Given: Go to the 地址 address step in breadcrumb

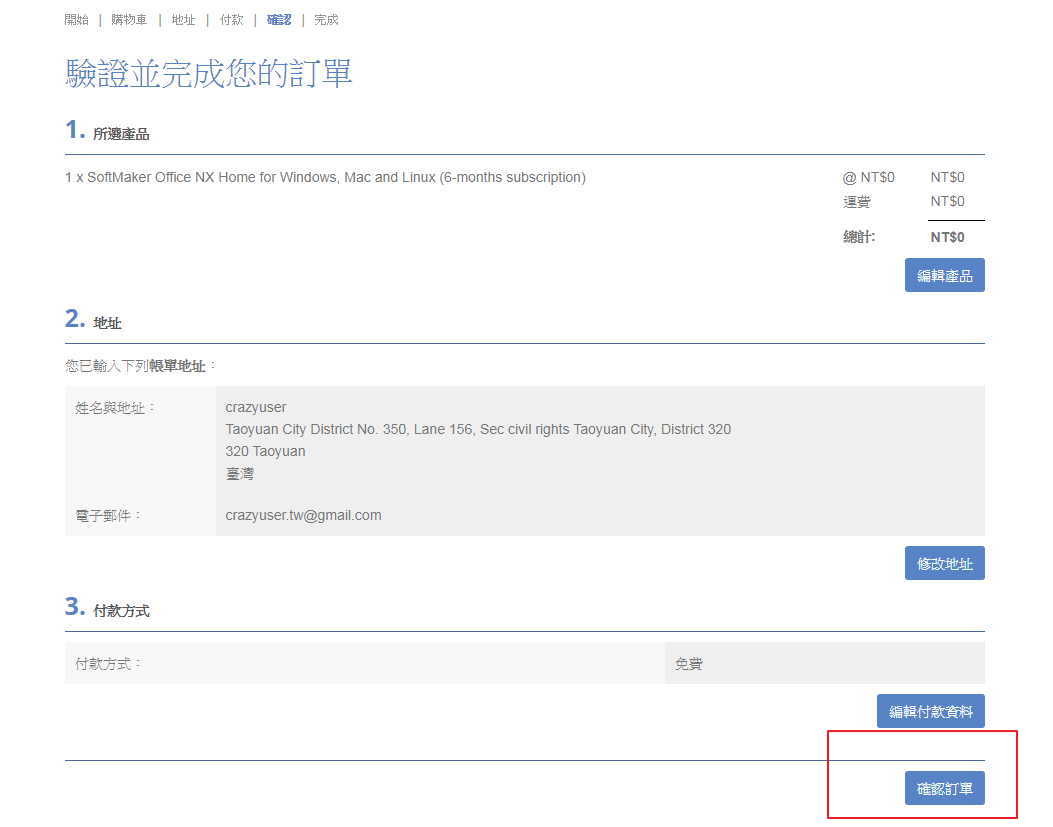Looking at the screenshot, I should 183,19.
